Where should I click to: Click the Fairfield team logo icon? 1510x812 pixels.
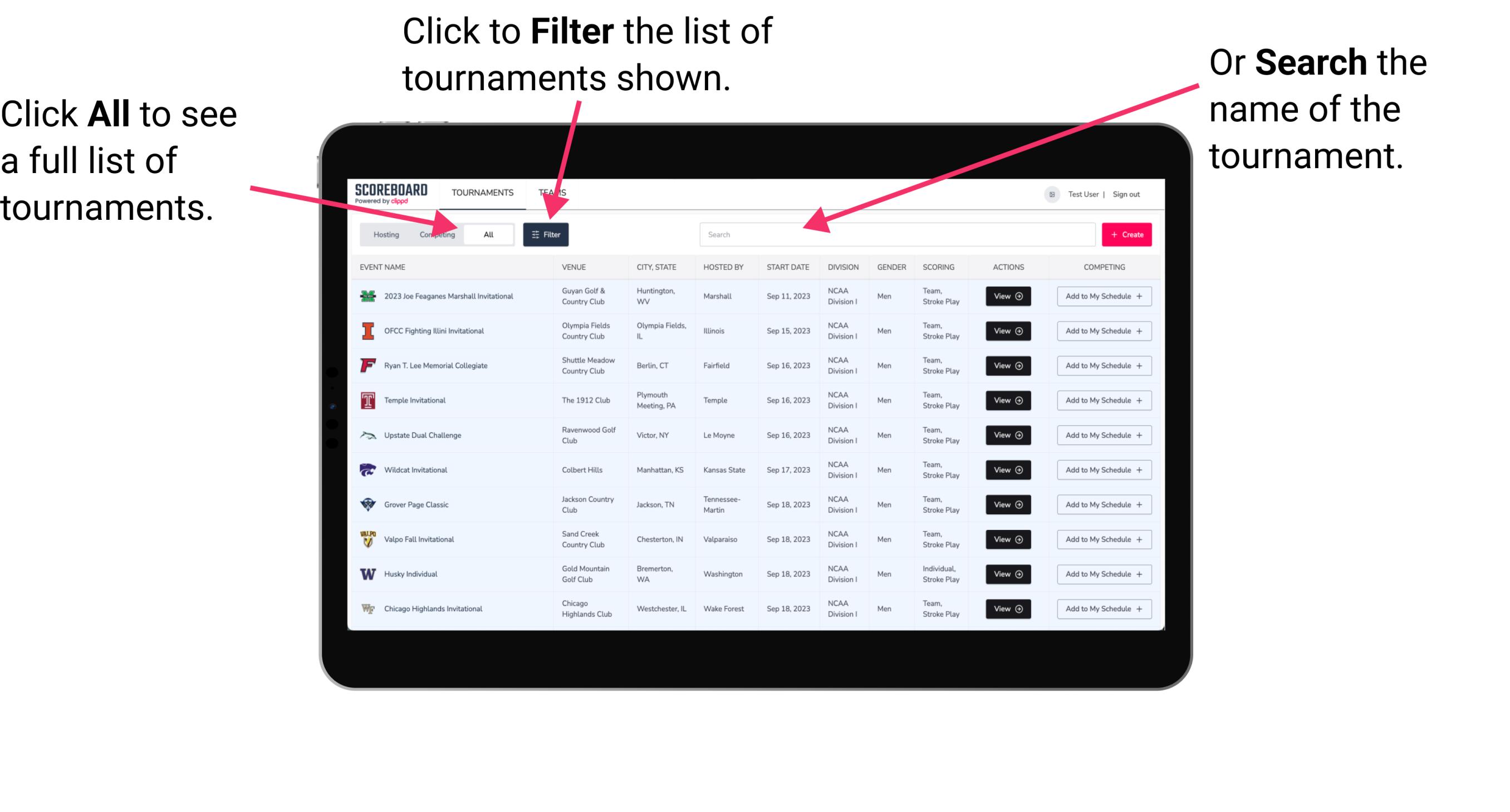[x=367, y=365]
